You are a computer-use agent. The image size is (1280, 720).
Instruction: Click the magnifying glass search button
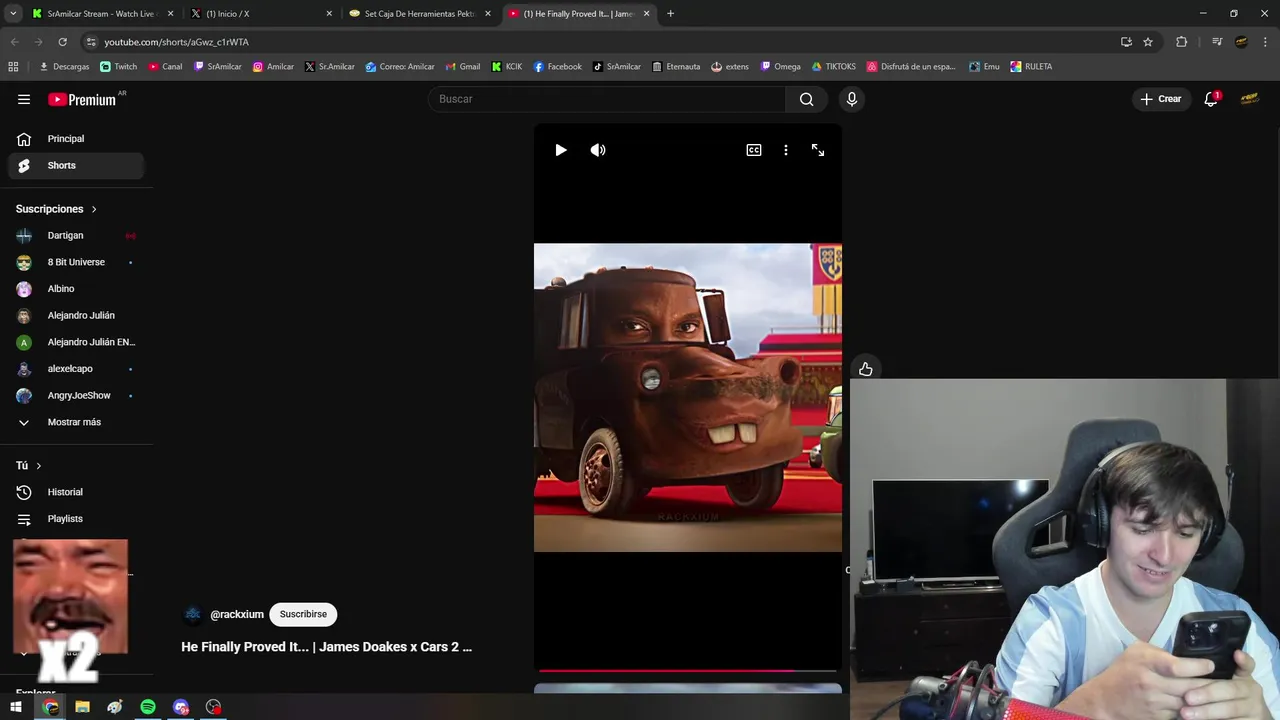(807, 99)
